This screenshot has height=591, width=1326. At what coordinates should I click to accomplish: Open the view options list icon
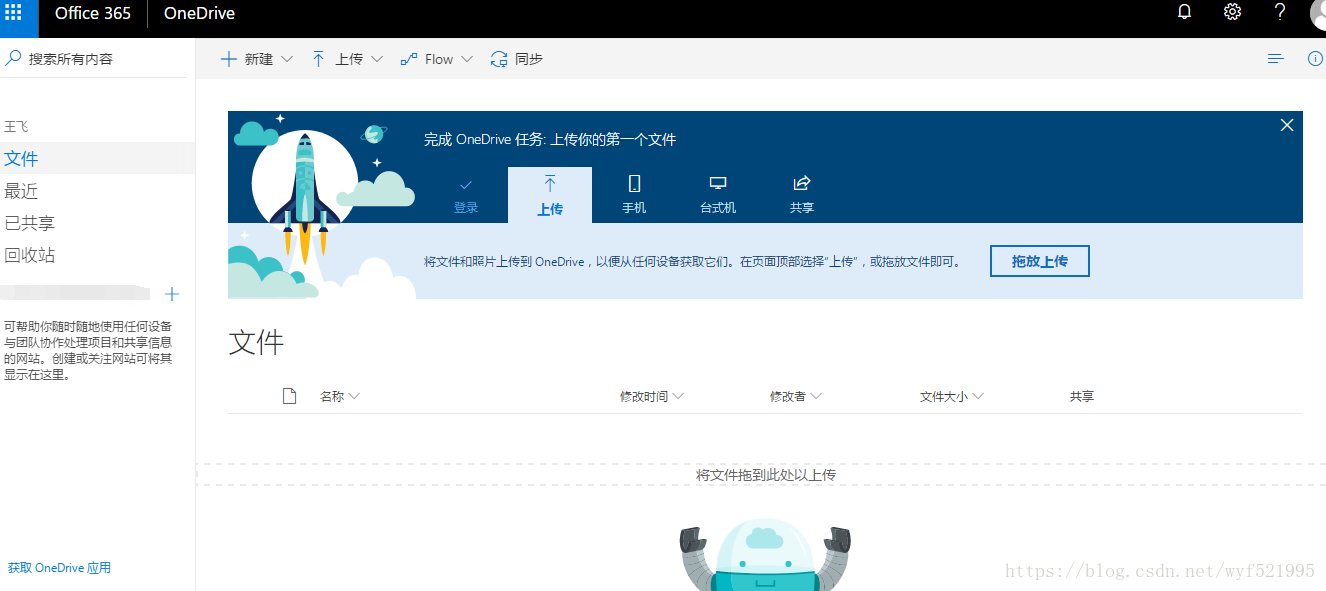click(1275, 59)
